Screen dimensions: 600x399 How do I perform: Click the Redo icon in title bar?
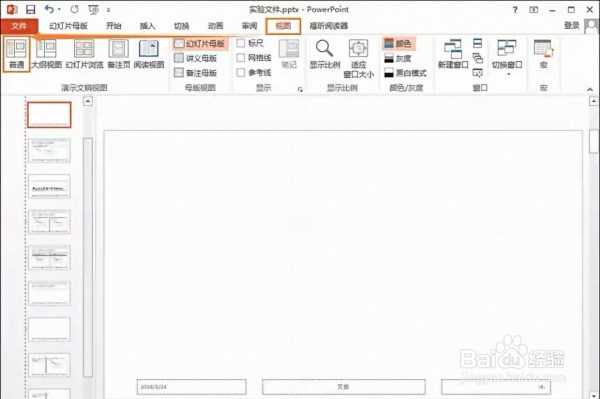75,10
